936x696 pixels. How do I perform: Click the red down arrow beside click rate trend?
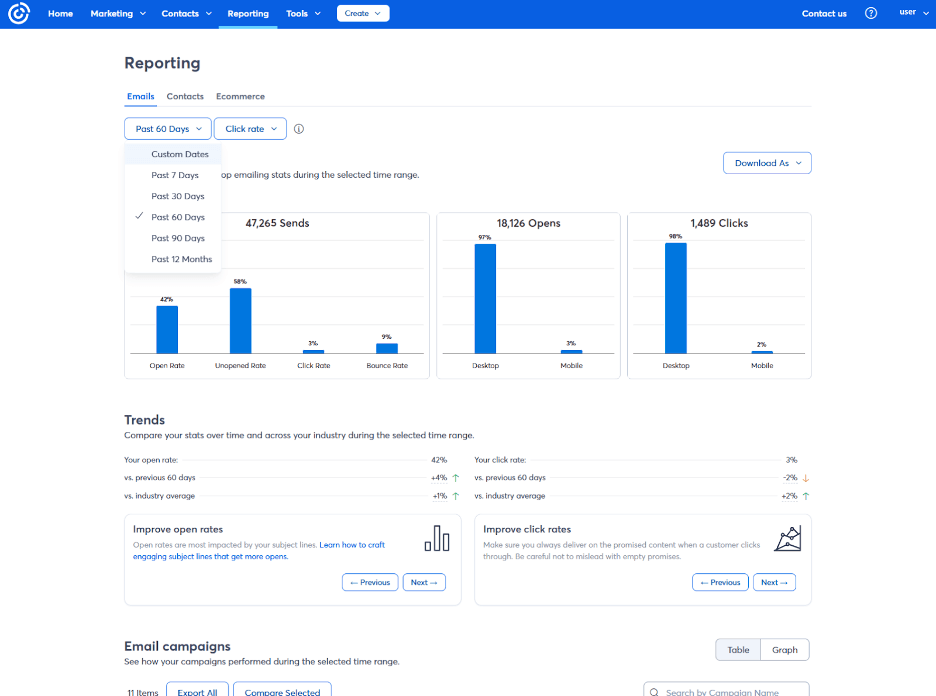(805, 478)
